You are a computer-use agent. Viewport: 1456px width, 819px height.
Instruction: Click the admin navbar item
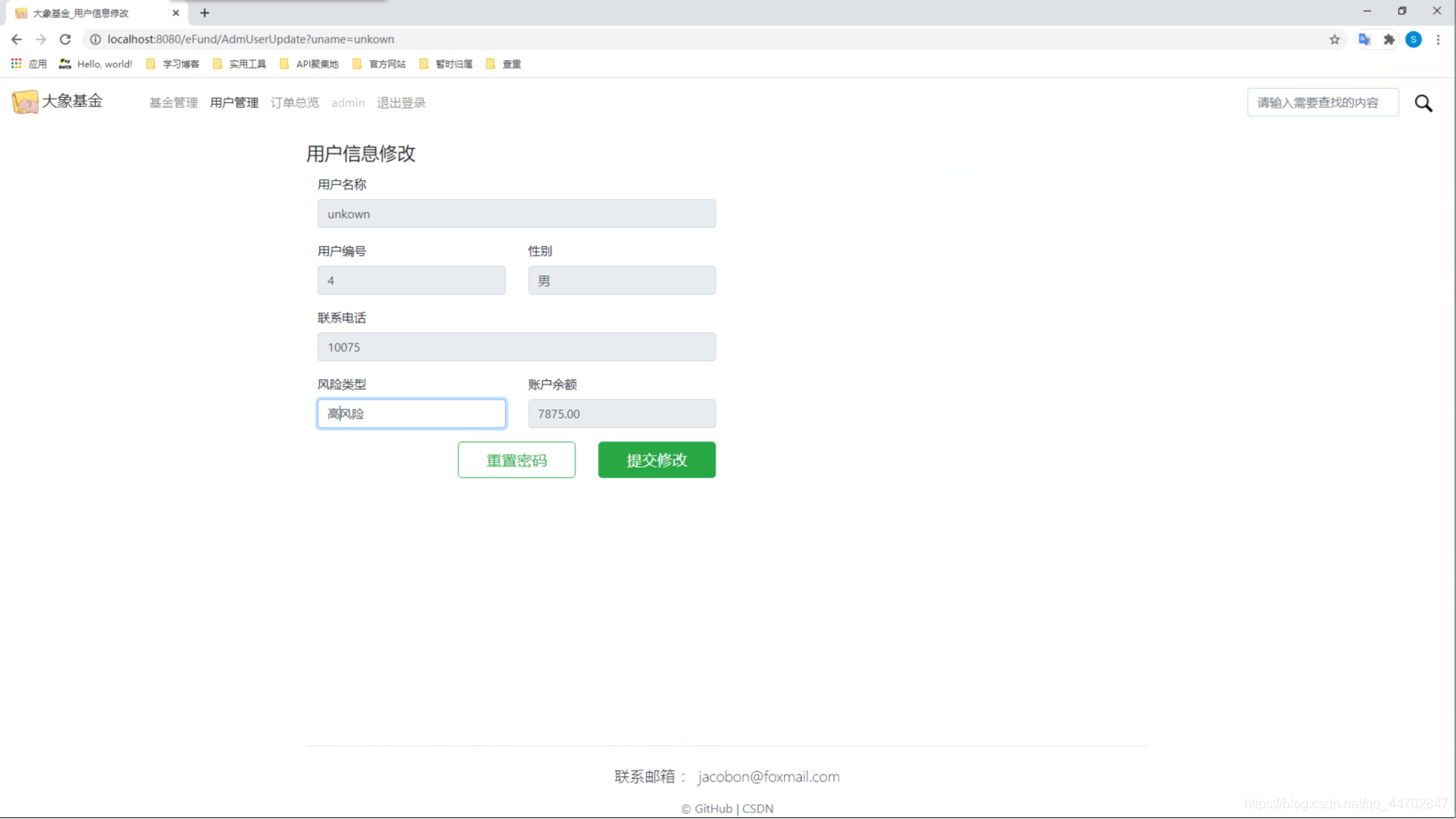(348, 102)
